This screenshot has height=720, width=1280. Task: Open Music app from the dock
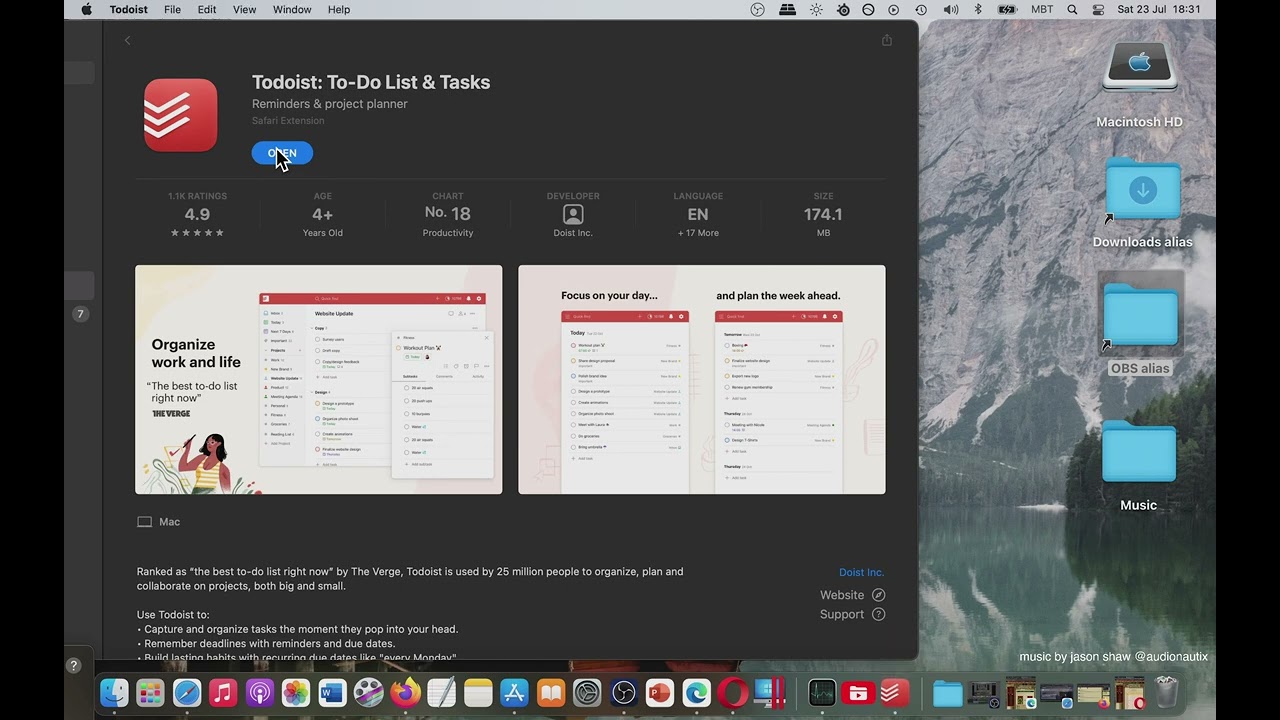click(x=223, y=692)
